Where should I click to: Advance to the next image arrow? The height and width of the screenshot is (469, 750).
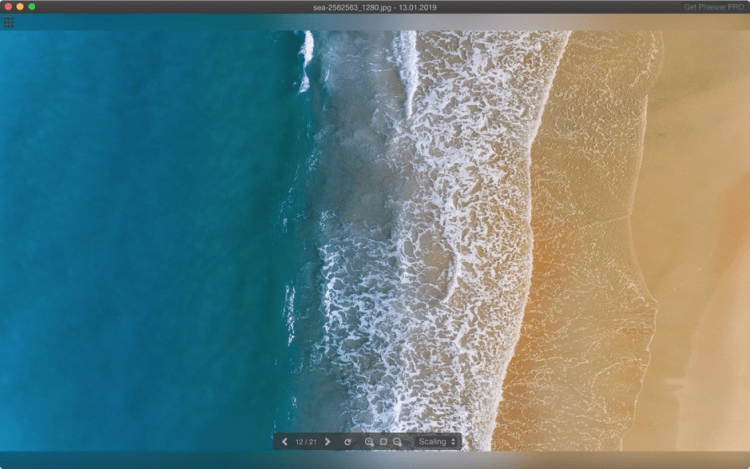coord(327,441)
